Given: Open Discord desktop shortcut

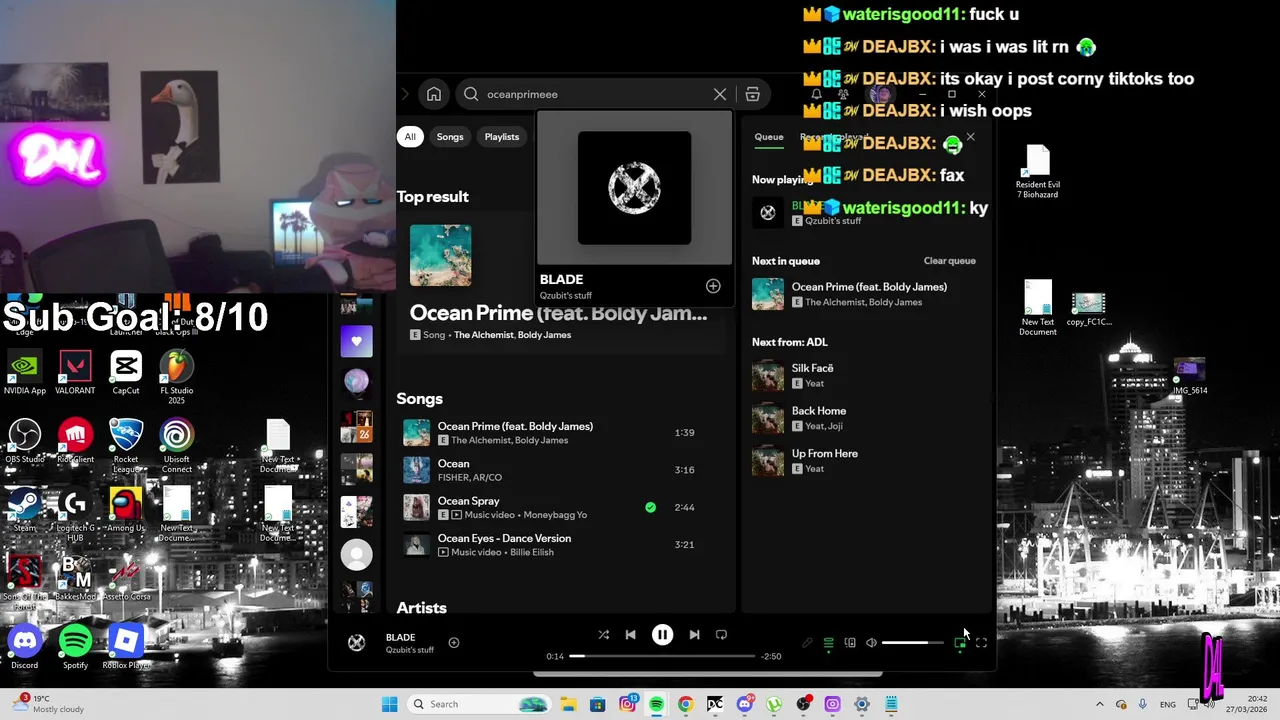Looking at the screenshot, I should [24, 647].
